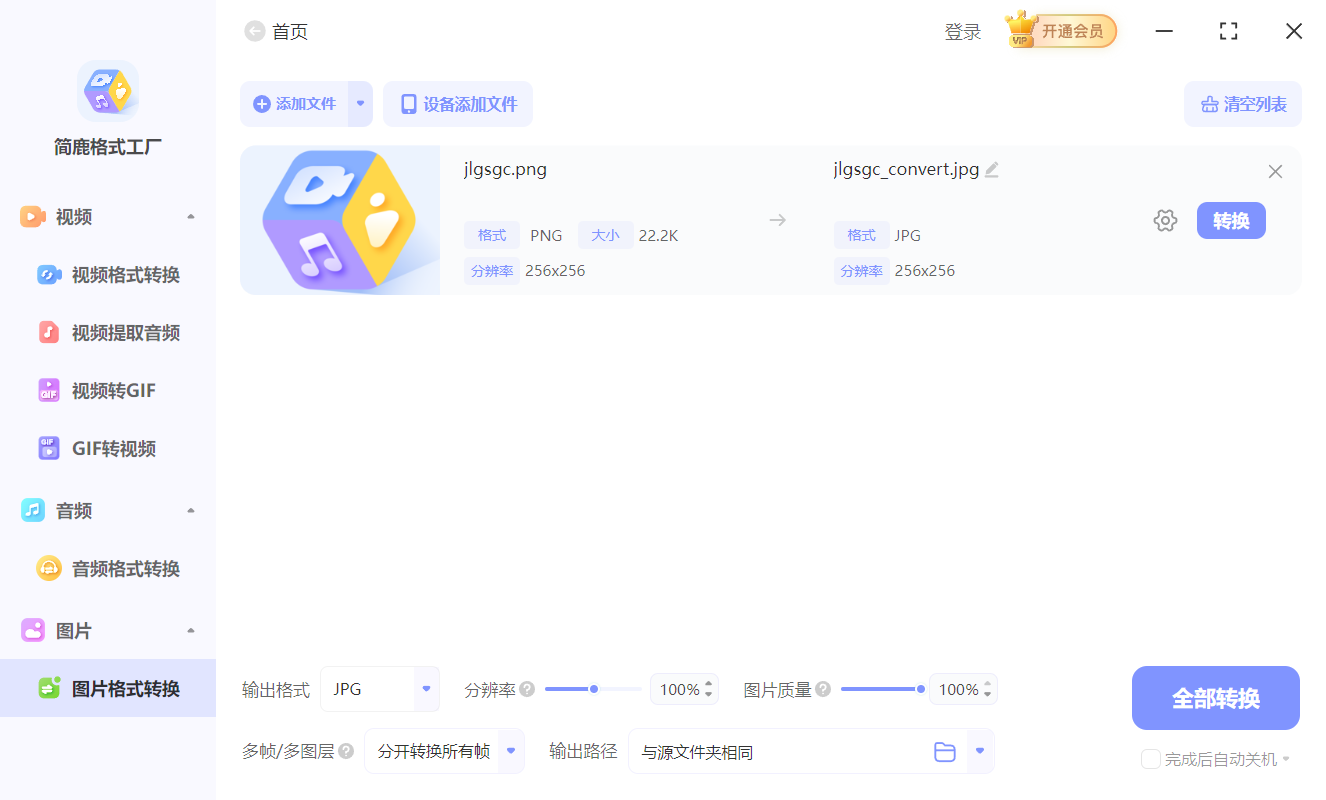Open conversion settings via the gear icon

[x=1165, y=220]
